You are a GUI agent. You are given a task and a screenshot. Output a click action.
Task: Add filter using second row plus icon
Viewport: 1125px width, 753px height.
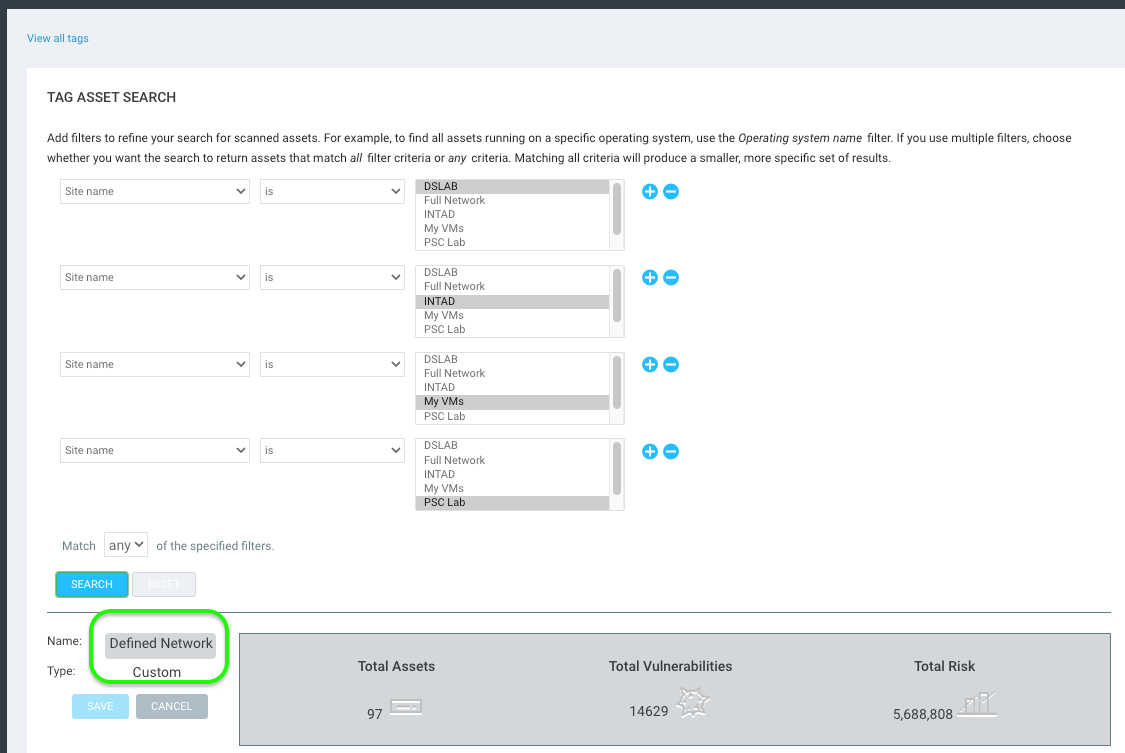coord(650,277)
